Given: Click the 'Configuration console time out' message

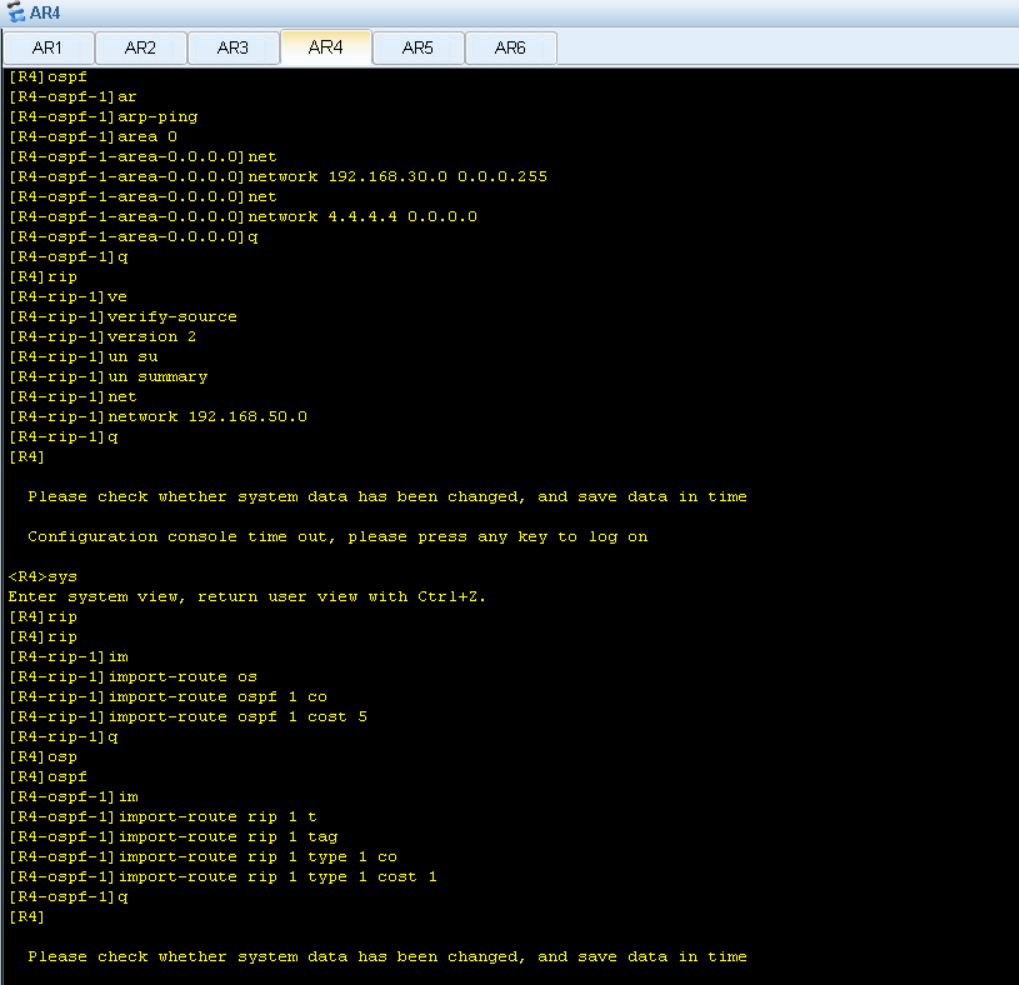Looking at the screenshot, I should [337, 537].
